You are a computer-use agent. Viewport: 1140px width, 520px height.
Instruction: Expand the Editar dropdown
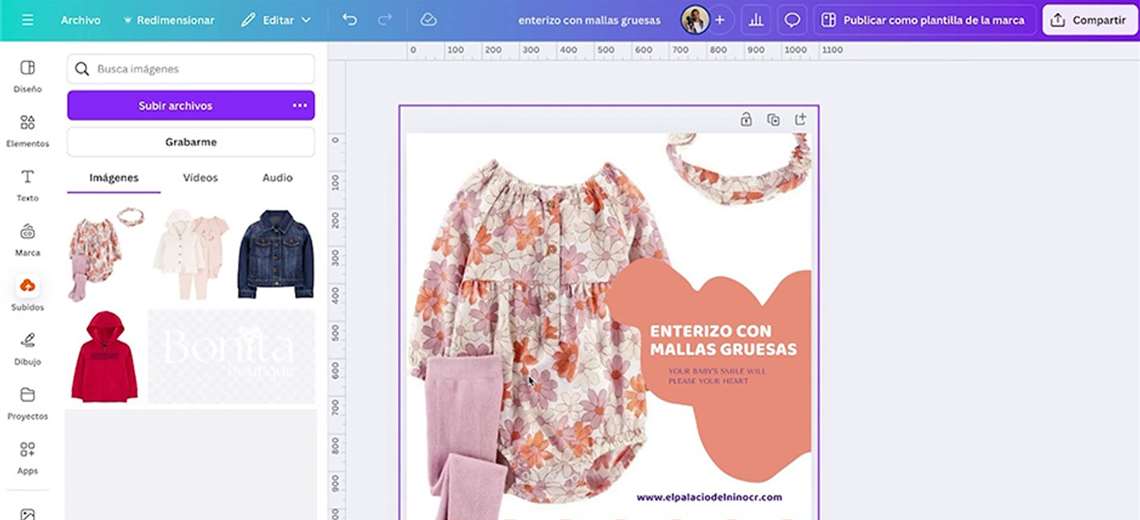point(276,20)
